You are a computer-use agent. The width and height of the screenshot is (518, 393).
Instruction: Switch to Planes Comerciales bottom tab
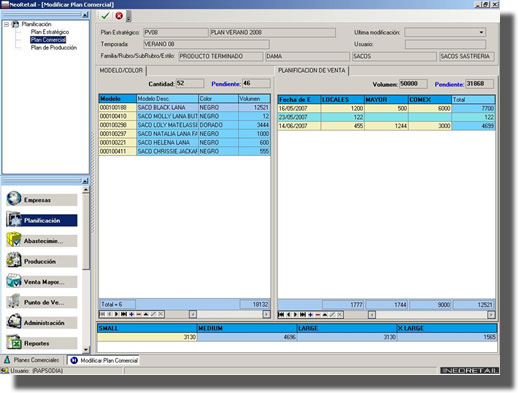pyautogui.click(x=32, y=360)
